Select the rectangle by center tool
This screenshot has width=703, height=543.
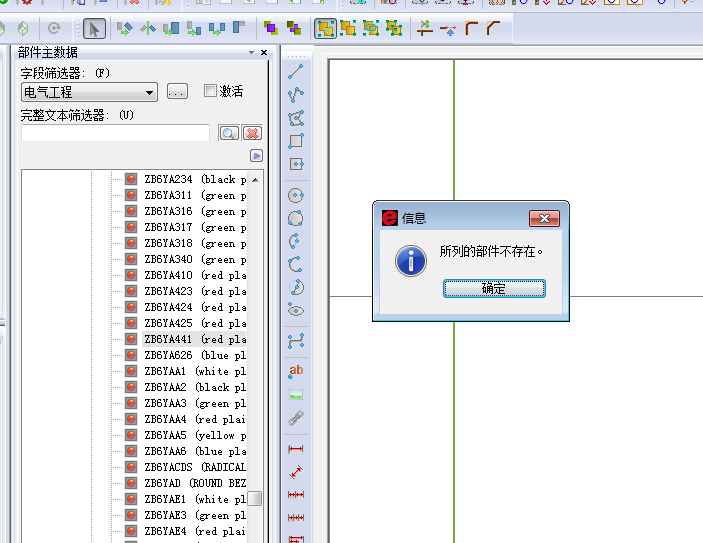[x=296, y=164]
